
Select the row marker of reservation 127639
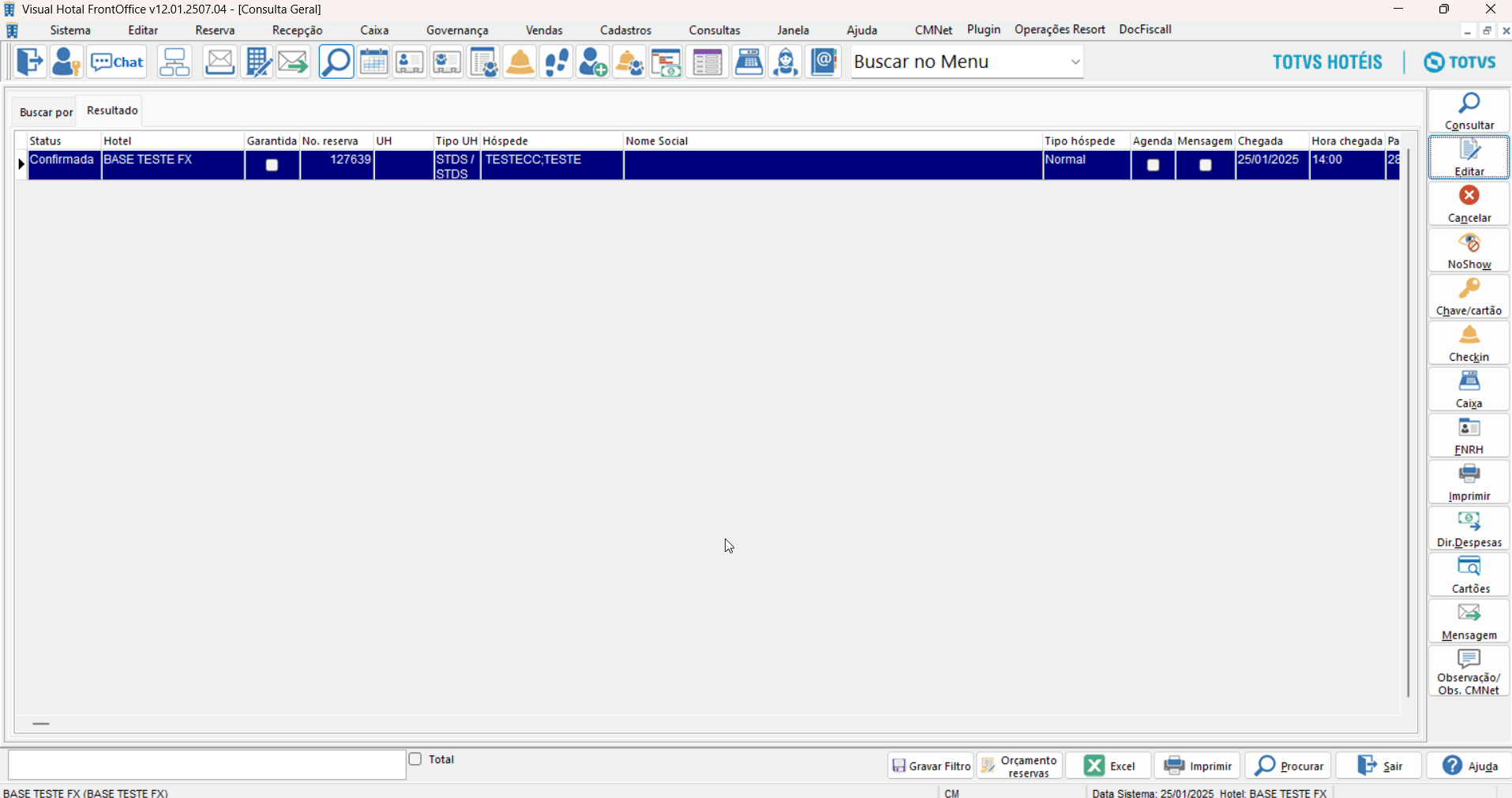(x=21, y=164)
